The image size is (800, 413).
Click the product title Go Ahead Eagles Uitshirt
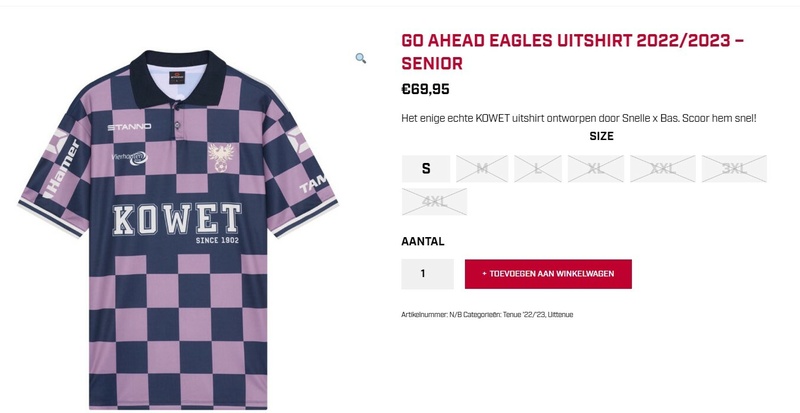pyautogui.click(x=573, y=52)
